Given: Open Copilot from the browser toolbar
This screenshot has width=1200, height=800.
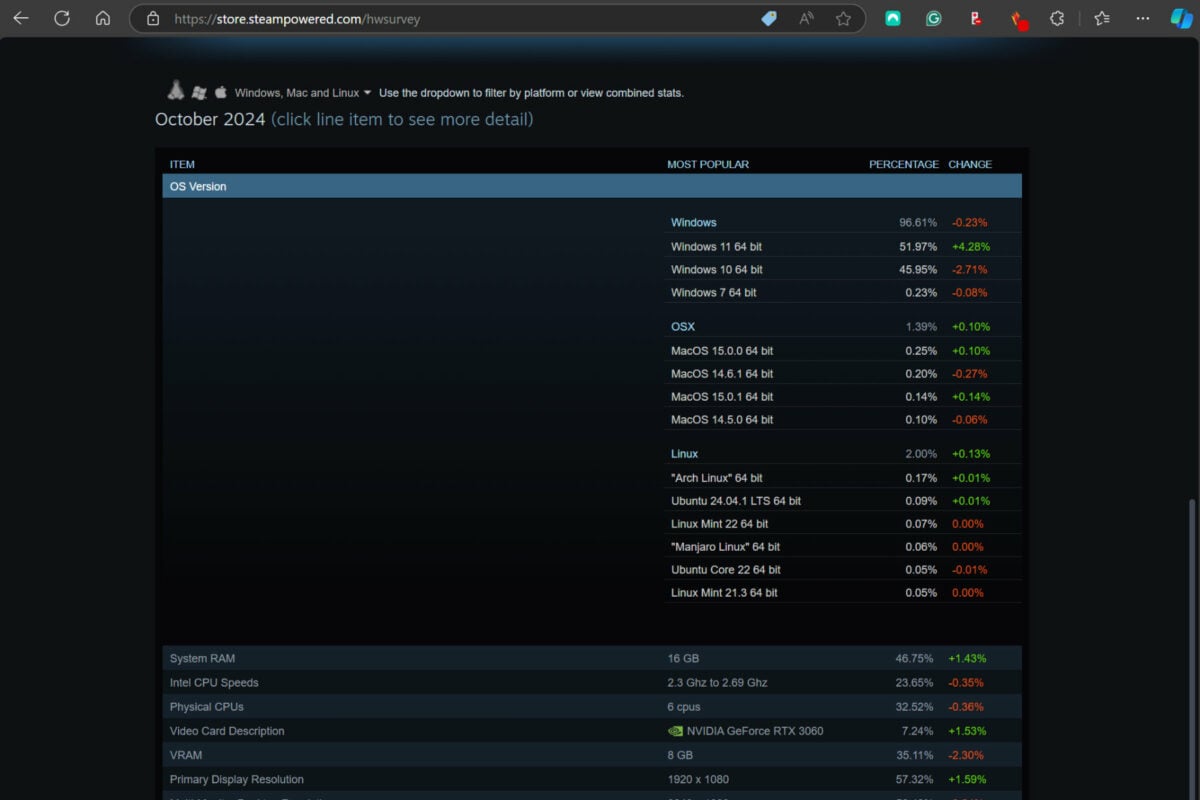Looking at the screenshot, I should point(1181,18).
